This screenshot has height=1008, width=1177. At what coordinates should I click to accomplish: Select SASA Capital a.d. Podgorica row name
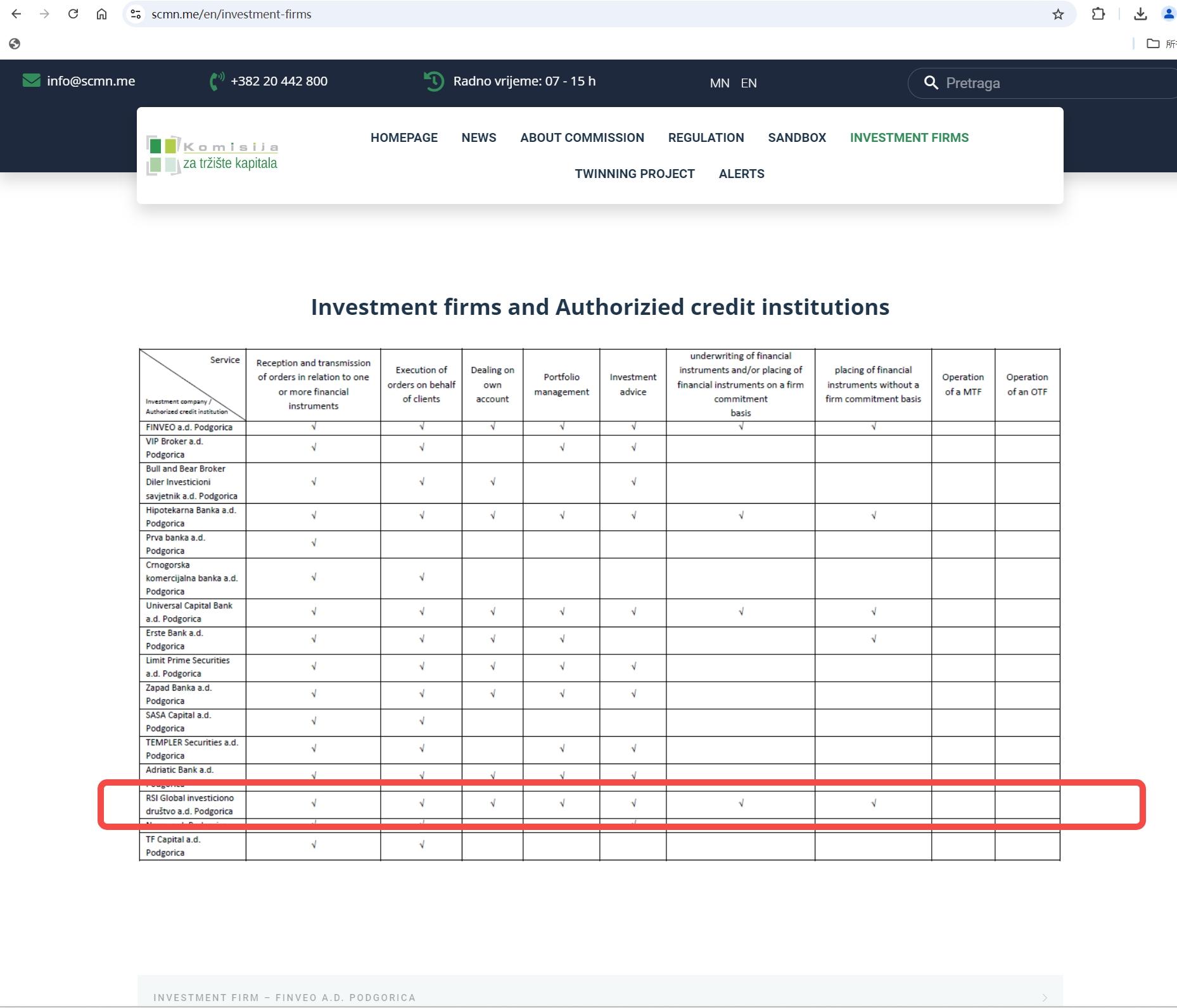pyautogui.click(x=178, y=722)
